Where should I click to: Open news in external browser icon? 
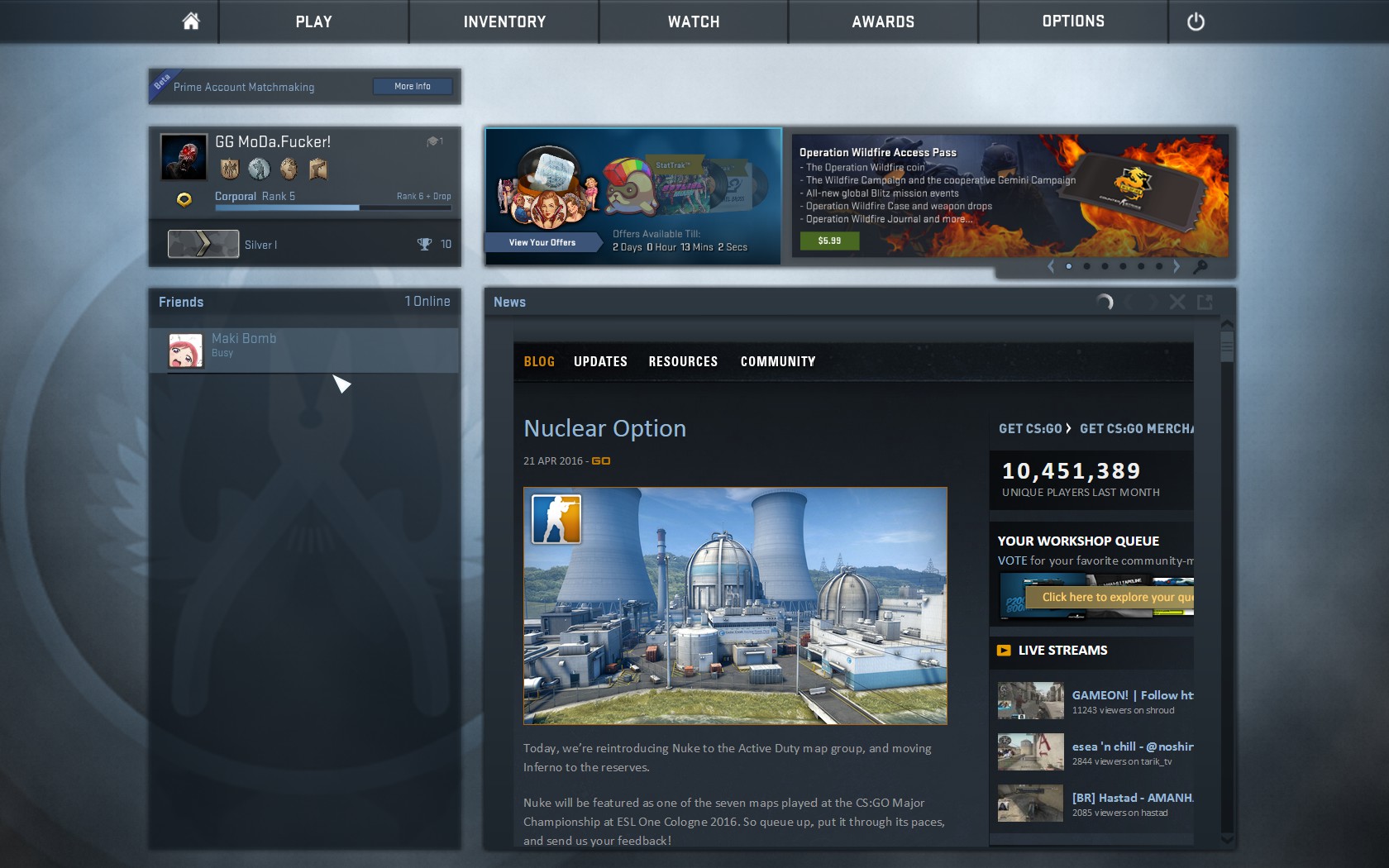pyautogui.click(x=1205, y=303)
